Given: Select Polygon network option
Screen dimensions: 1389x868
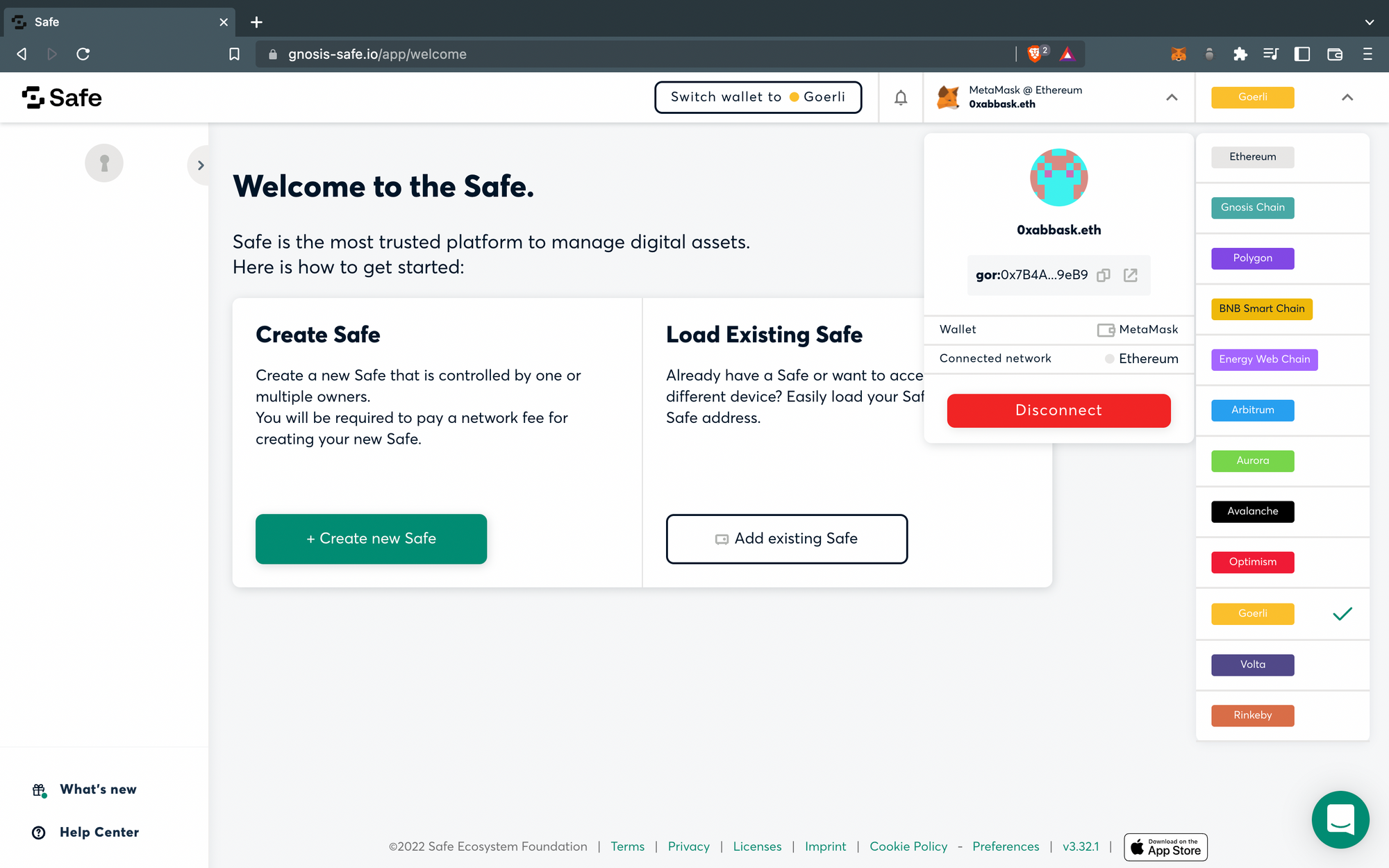Looking at the screenshot, I should tap(1253, 258).
